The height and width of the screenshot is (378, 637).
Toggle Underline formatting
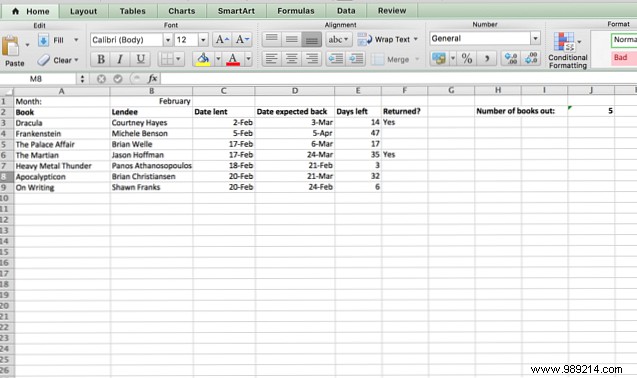tap(140, 59)
